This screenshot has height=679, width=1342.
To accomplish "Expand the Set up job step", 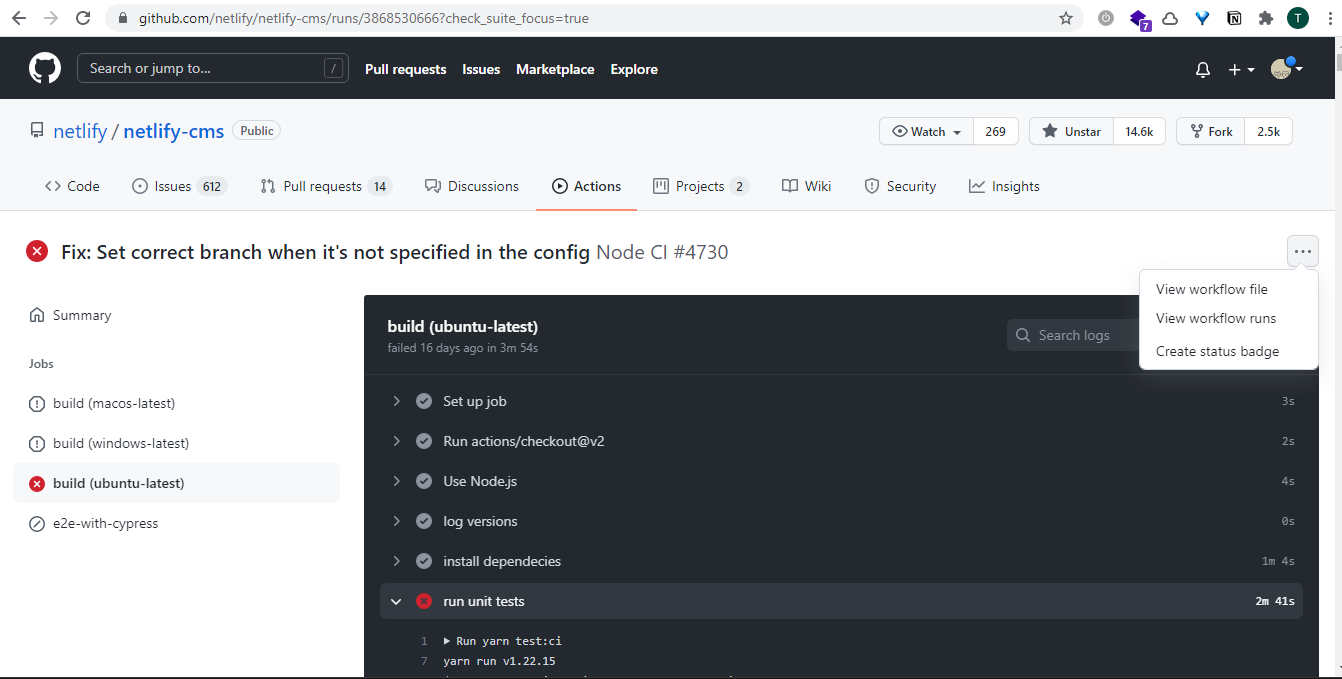I will point(841,401).
